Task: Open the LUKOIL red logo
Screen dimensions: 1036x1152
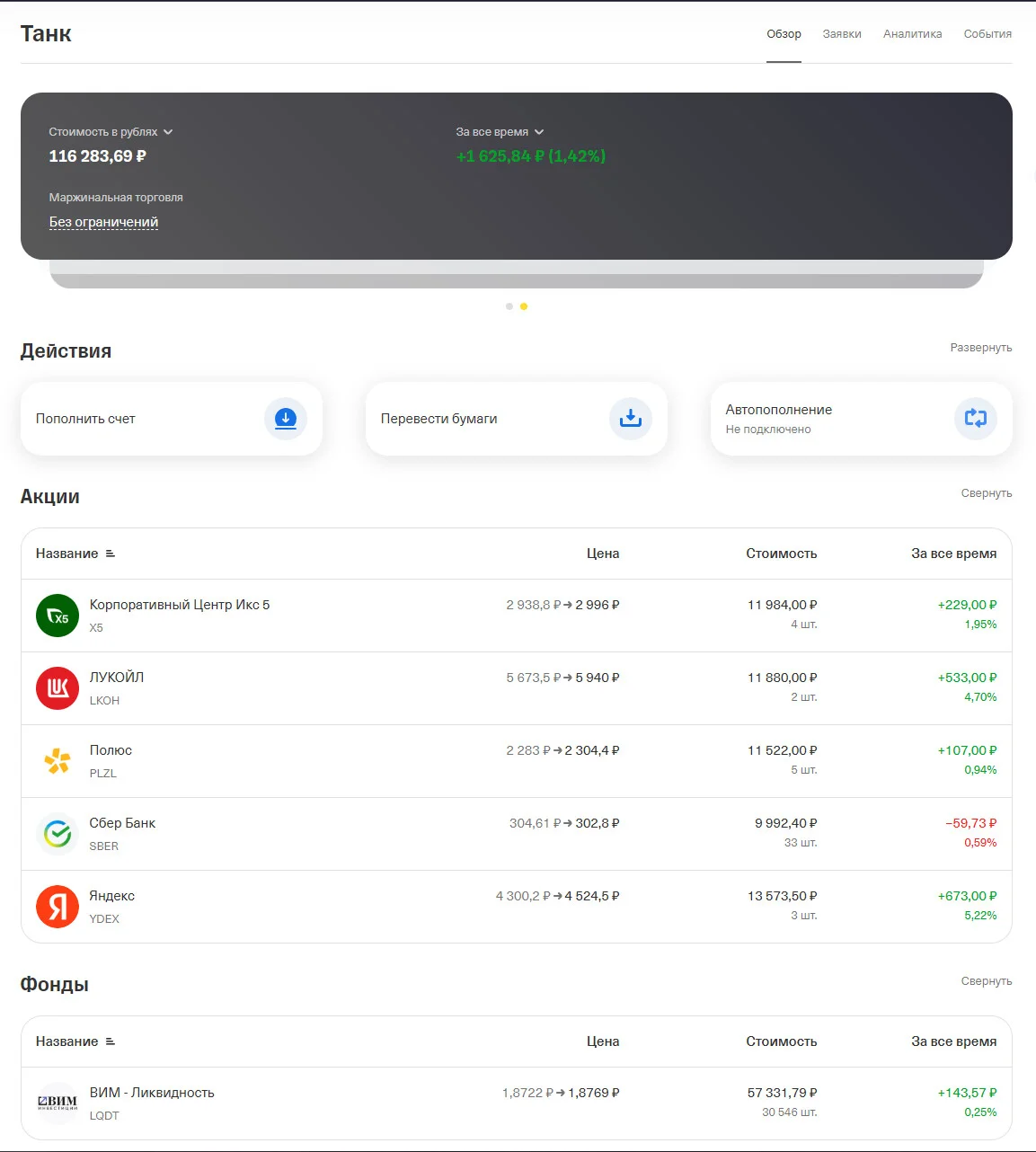Action: tap(58, 688)
